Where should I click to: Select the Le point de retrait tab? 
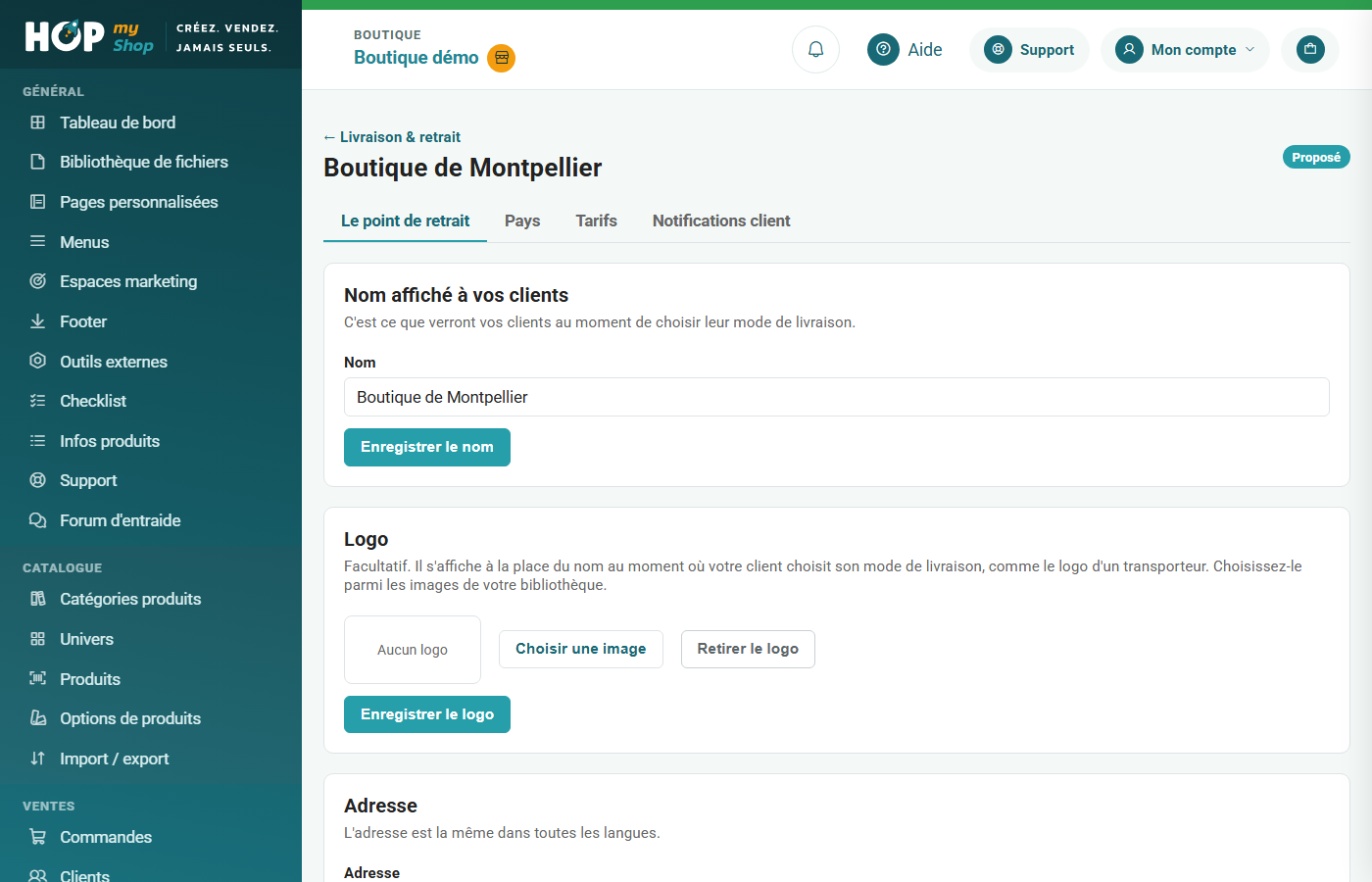tap(405, 221)
